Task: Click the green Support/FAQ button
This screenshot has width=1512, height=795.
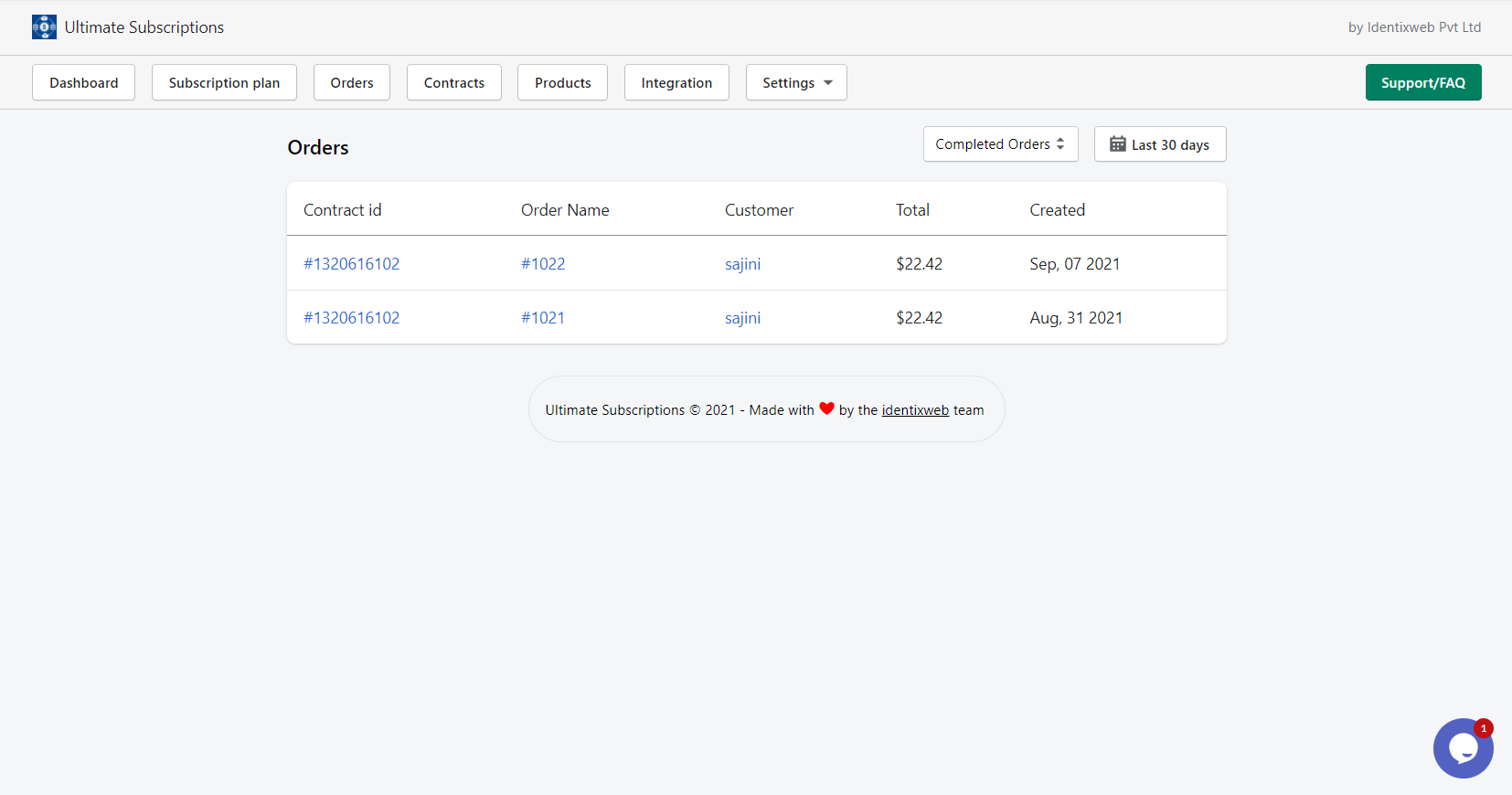Action: [1423, 82]
